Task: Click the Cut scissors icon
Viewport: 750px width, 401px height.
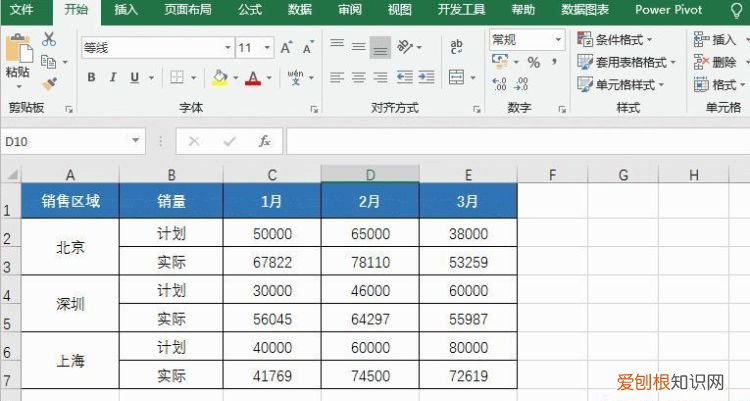Action: point(49,39)
